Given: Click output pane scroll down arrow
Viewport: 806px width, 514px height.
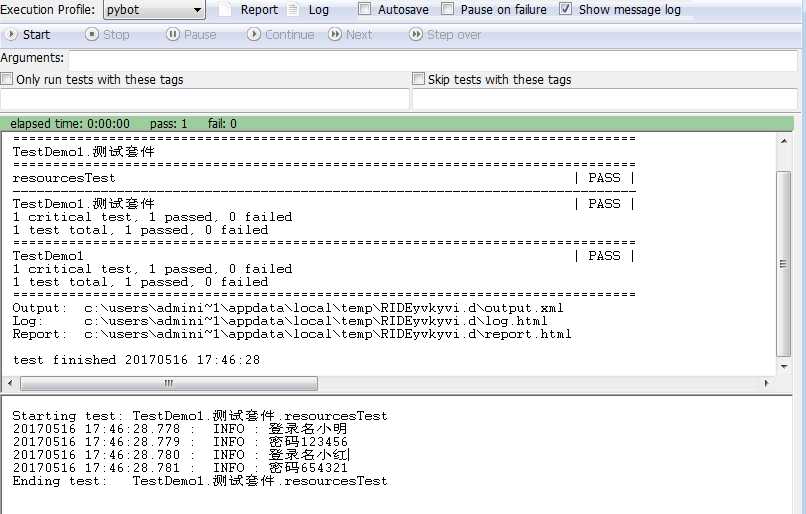Looking at the screenshot, I should tap(783, 366).
